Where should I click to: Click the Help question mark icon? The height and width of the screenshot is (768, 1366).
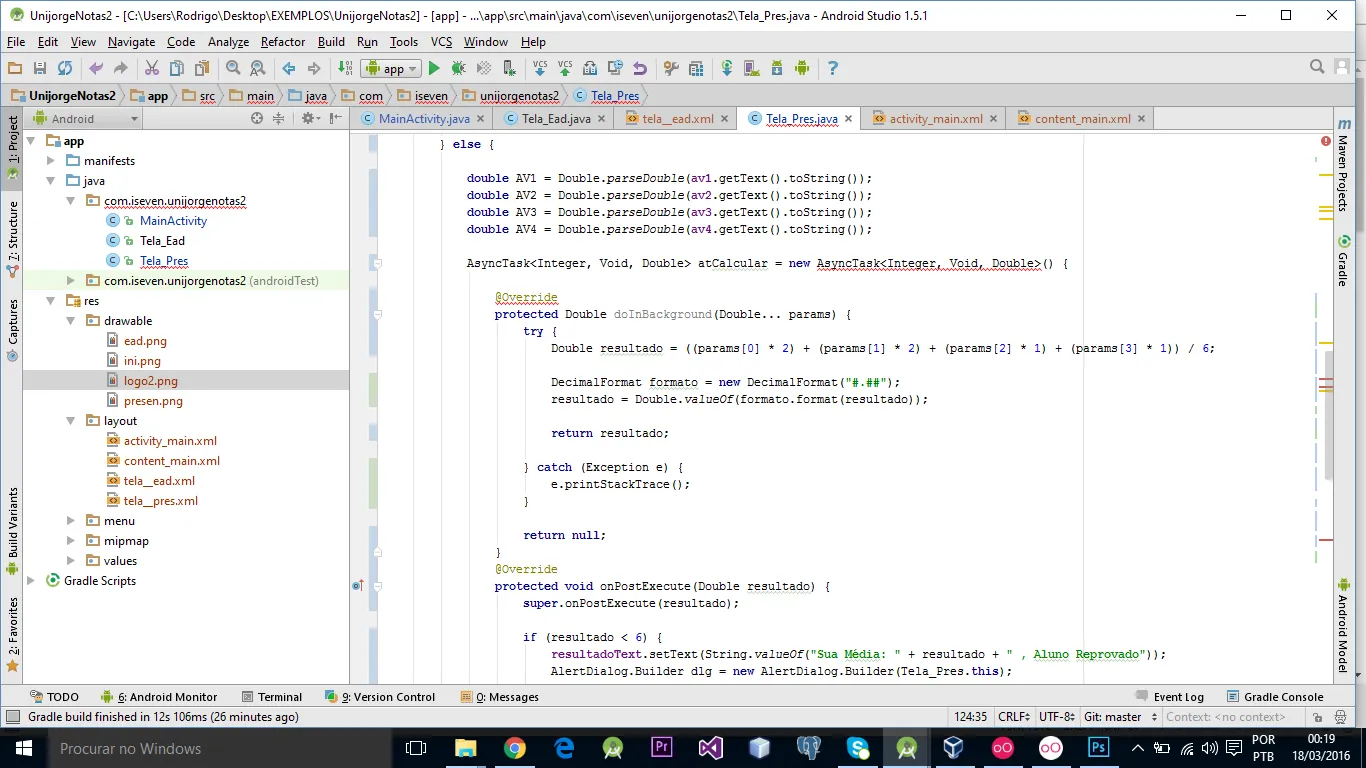coord(833,68)
